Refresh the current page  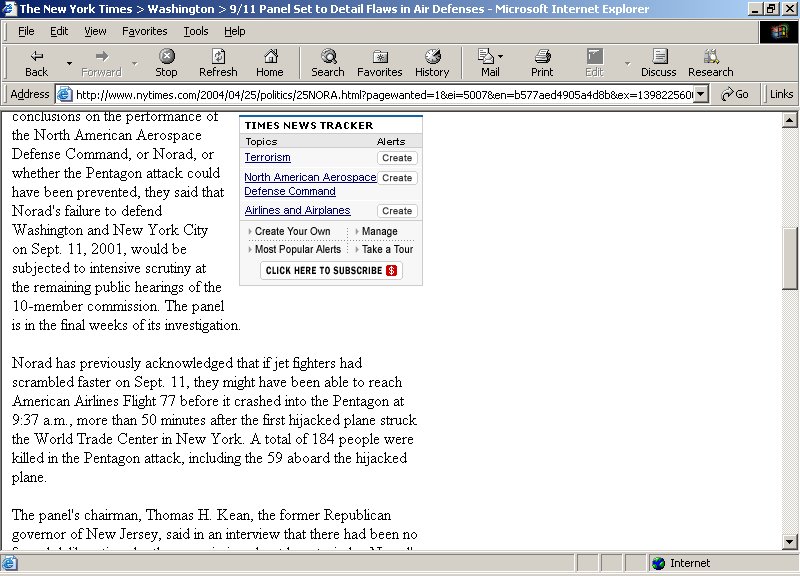point(218,63)
